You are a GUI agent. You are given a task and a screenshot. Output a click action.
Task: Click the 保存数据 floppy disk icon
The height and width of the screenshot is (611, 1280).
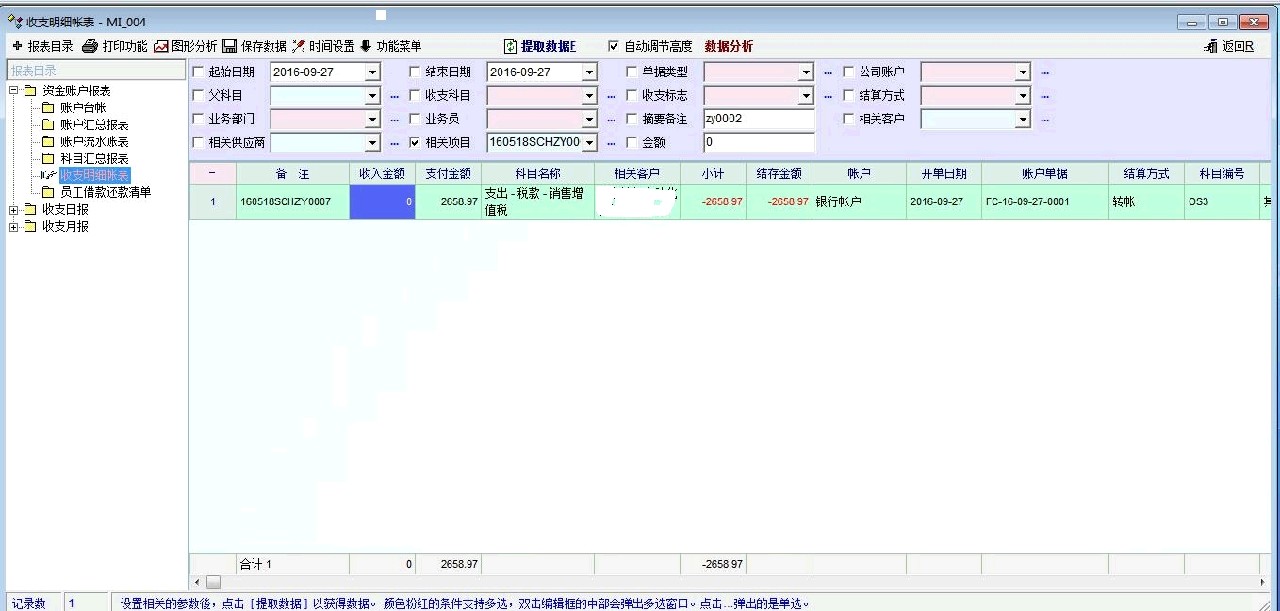click(x=229, y=46)
